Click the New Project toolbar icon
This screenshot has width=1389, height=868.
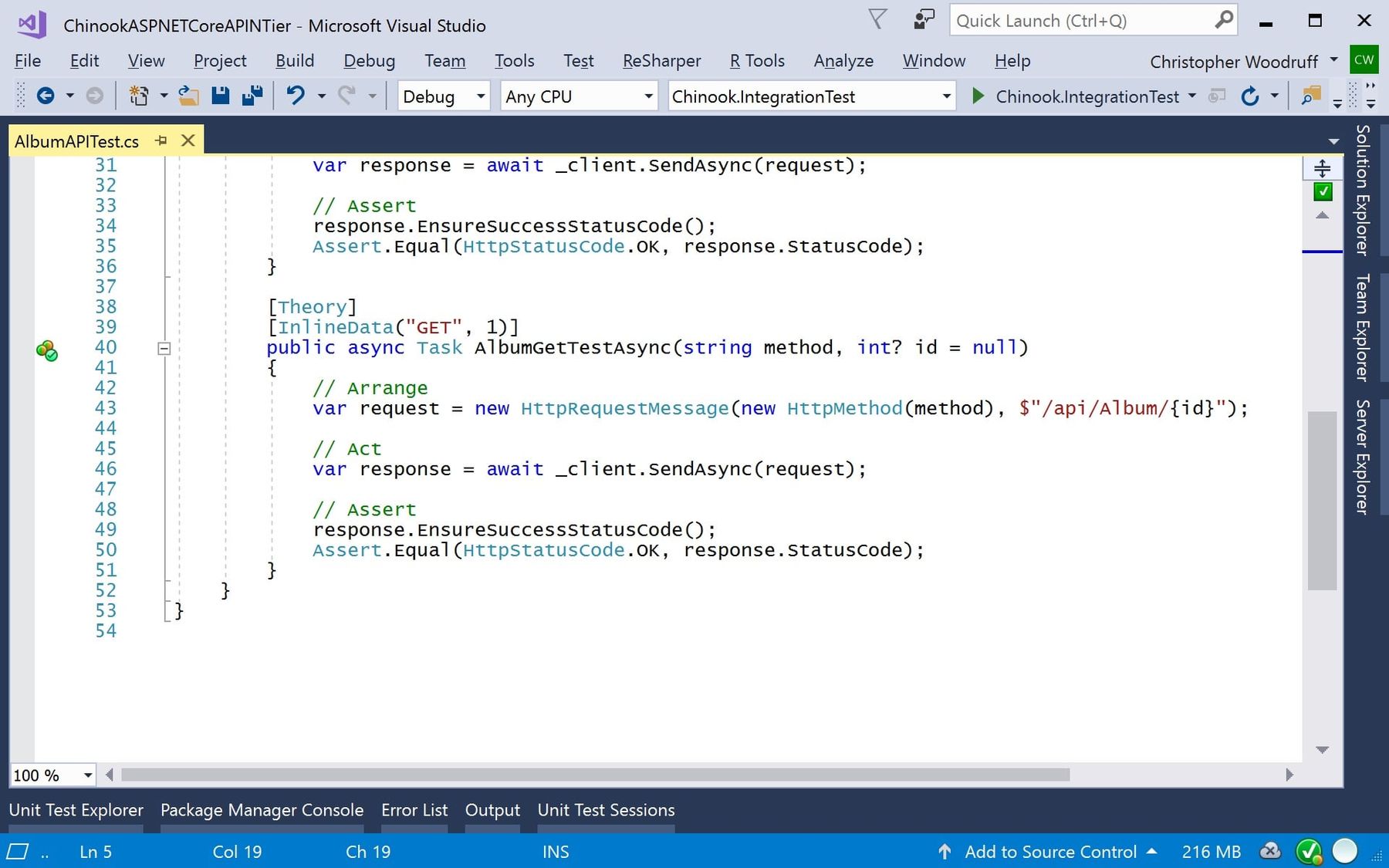pyautogui.click(x=137, y=96)
